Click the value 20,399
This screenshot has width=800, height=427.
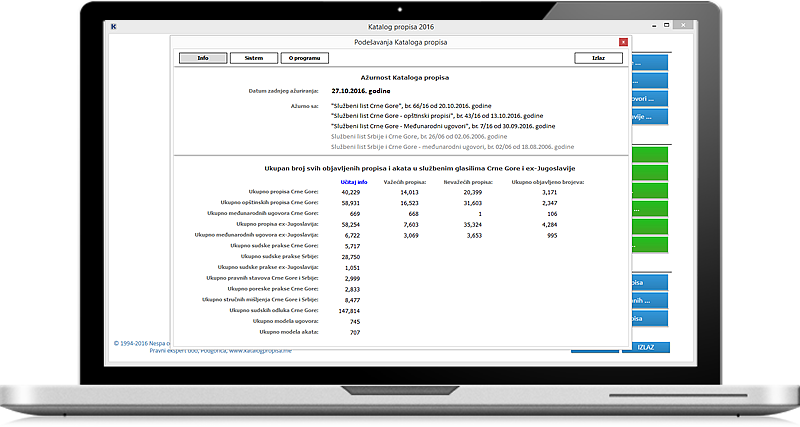(x=472, y=192)
